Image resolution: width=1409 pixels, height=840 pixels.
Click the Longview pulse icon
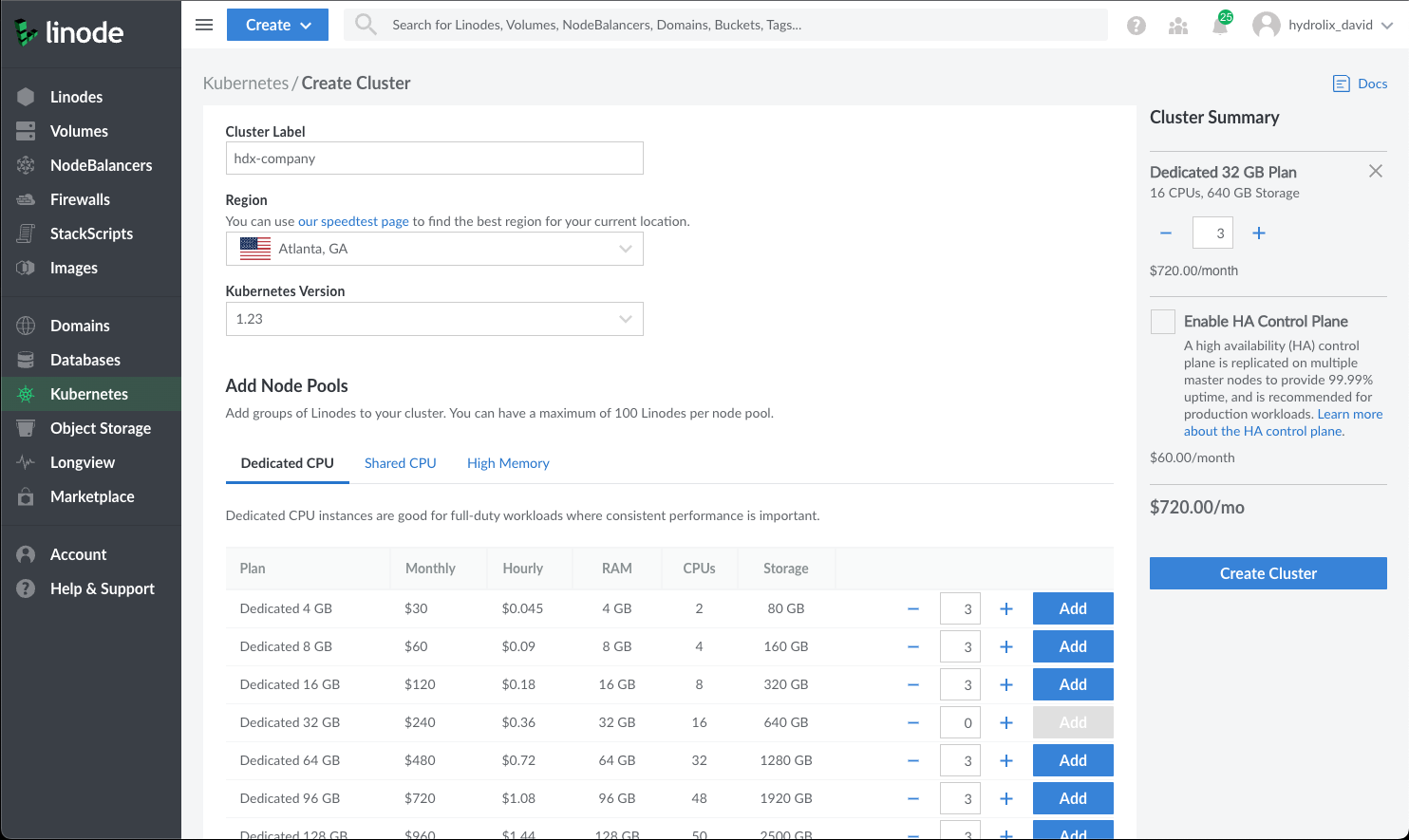click(x=26, y=462)
